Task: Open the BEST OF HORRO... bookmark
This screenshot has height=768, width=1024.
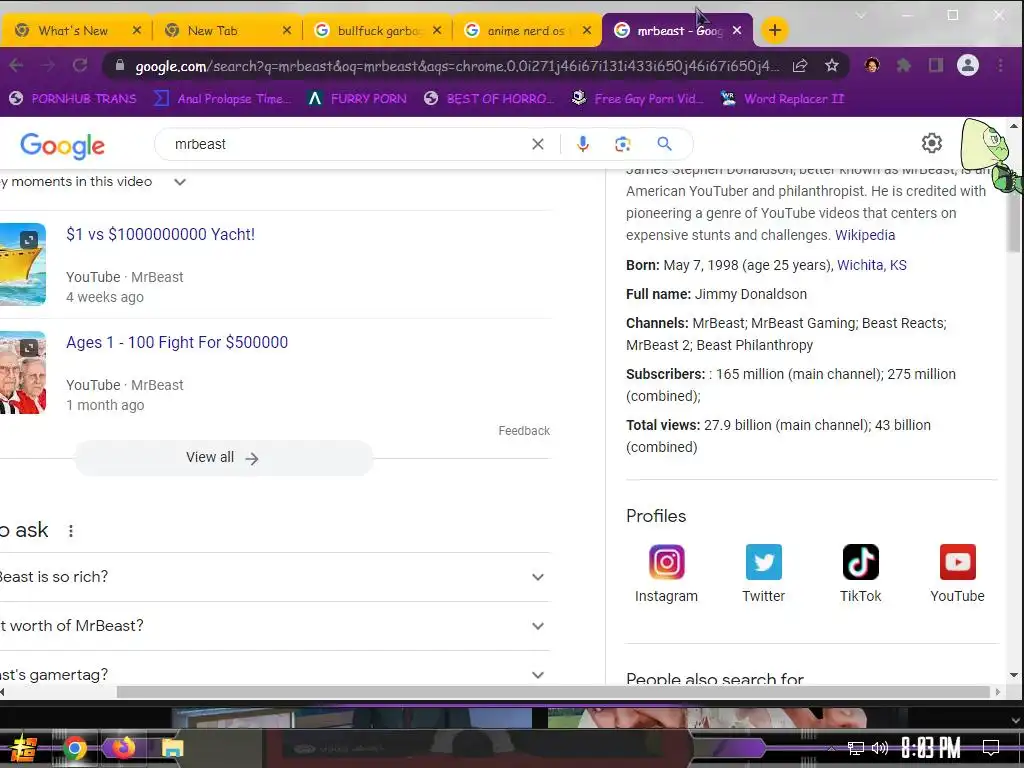Action: (x=489, y=99)
